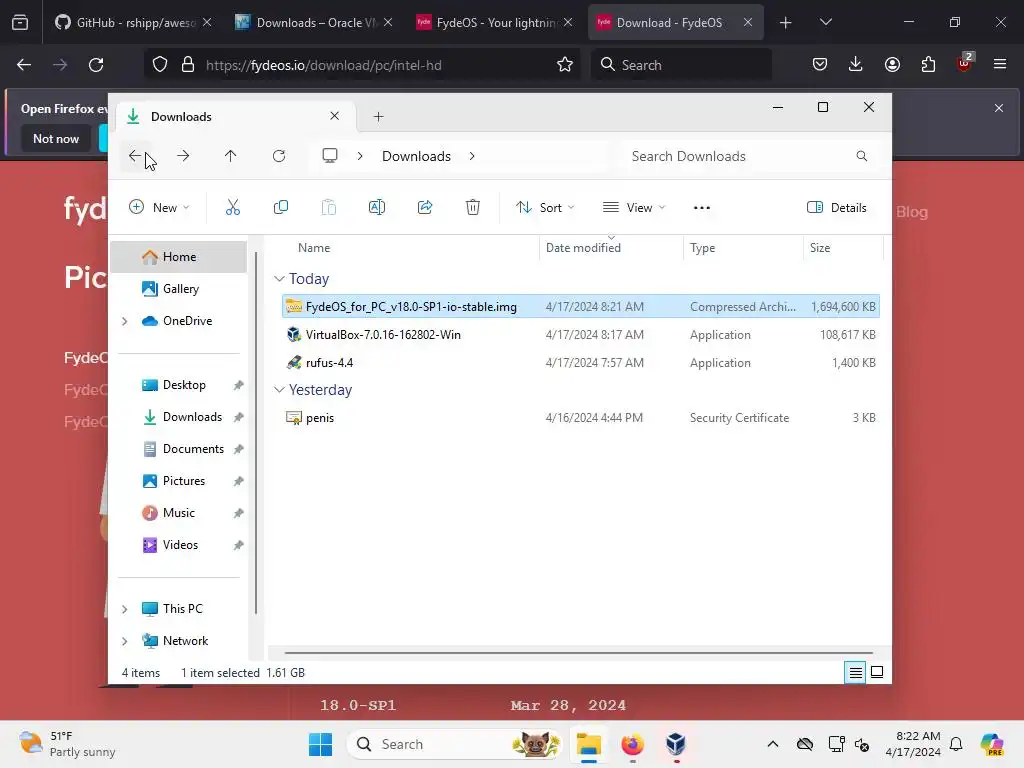Click the PC monitor icon in address bar

coord(330,156)
